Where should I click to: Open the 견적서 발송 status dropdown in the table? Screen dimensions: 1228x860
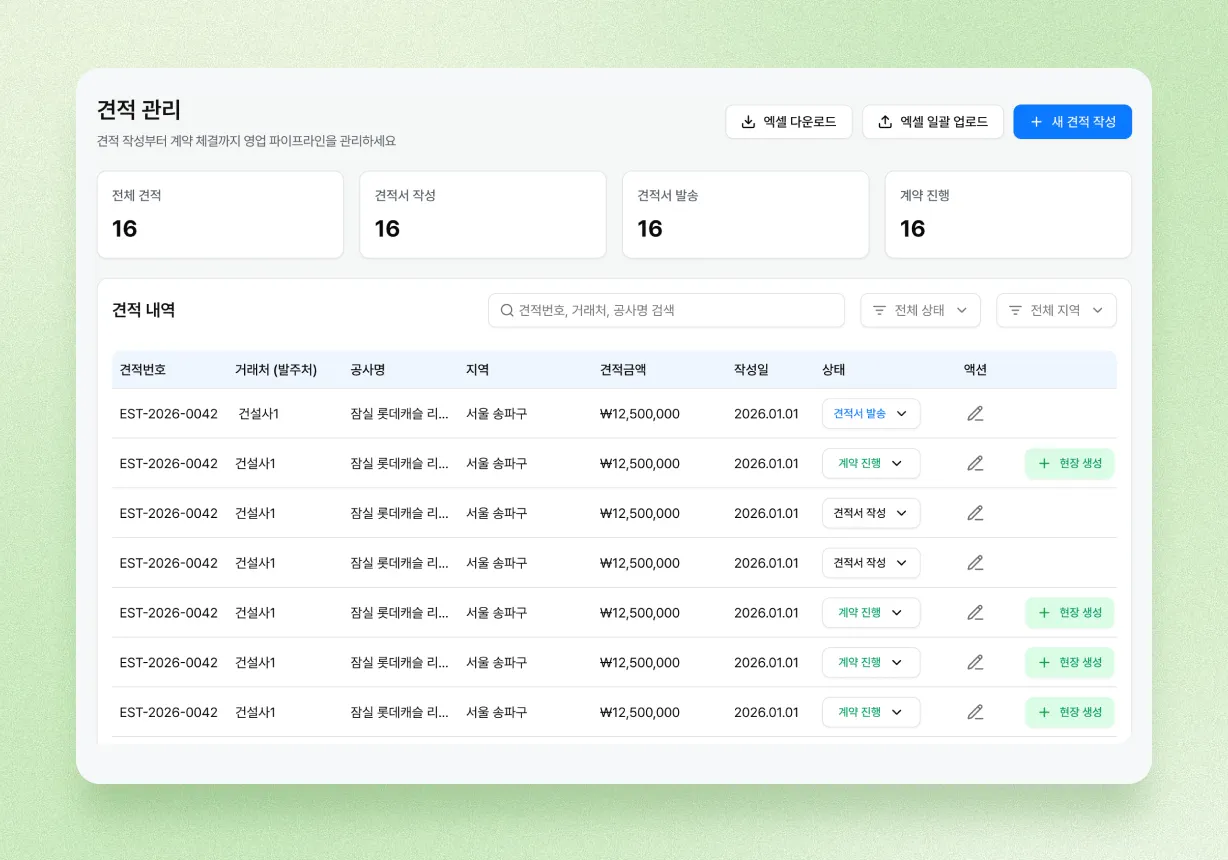tap(871, 413)
